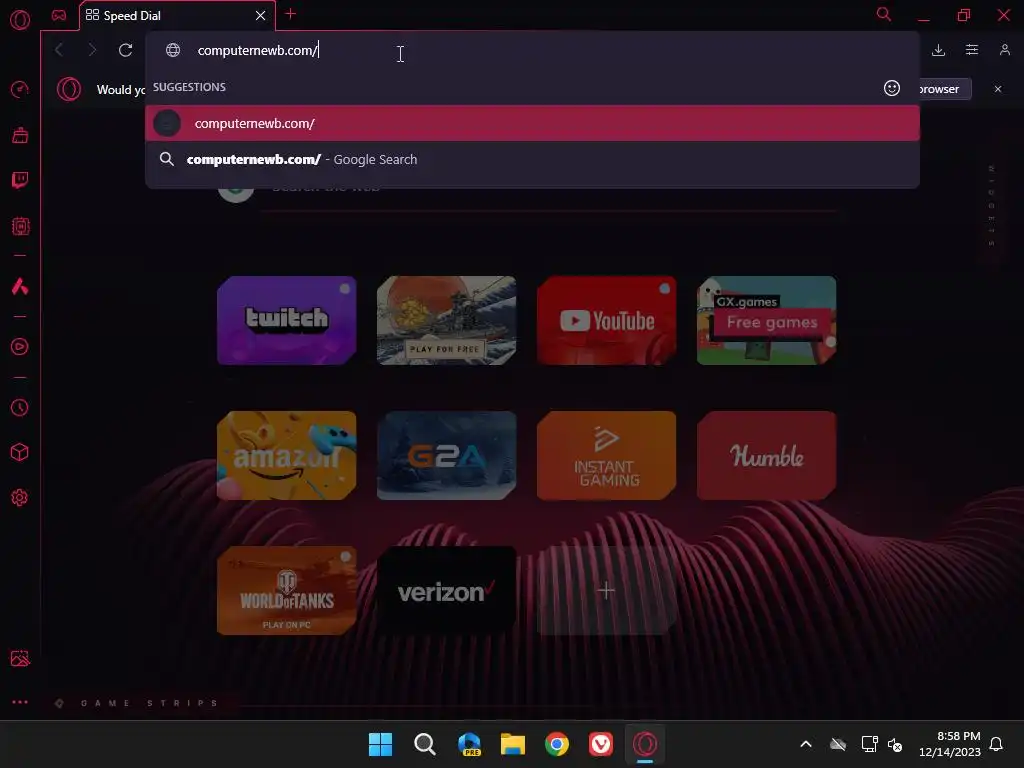
Task: Launch File Explorer from taskbar
Action: 513,744
